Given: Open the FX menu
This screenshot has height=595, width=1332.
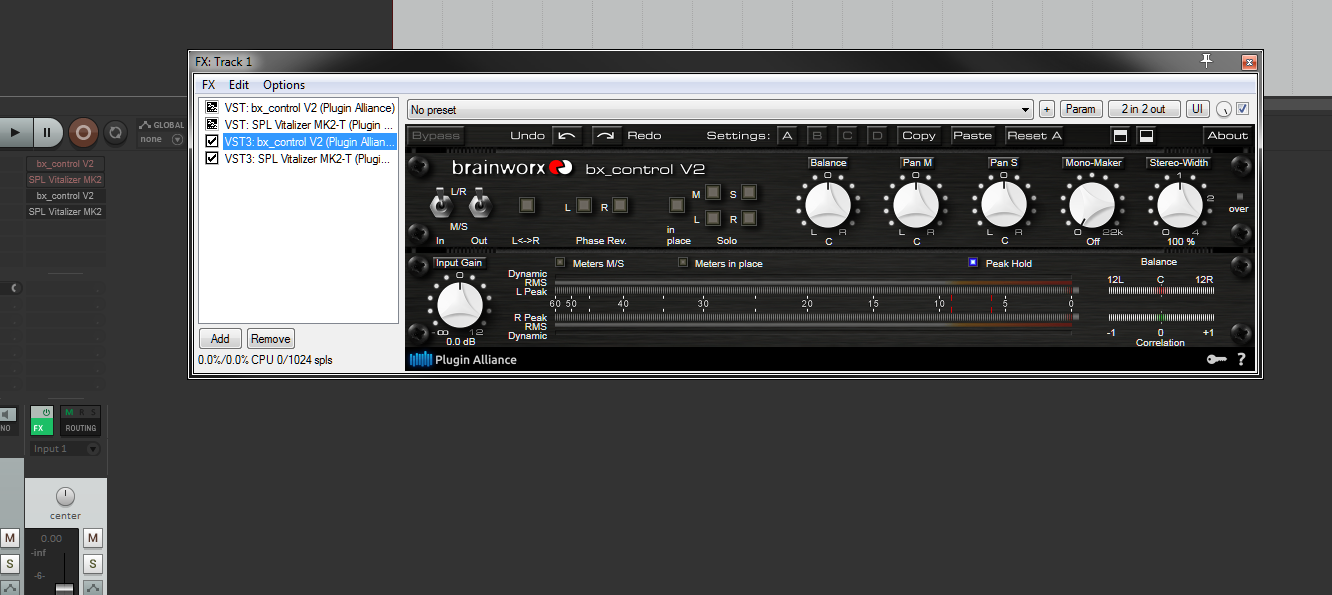Looking at the screenshot, I should coord(208,85).
